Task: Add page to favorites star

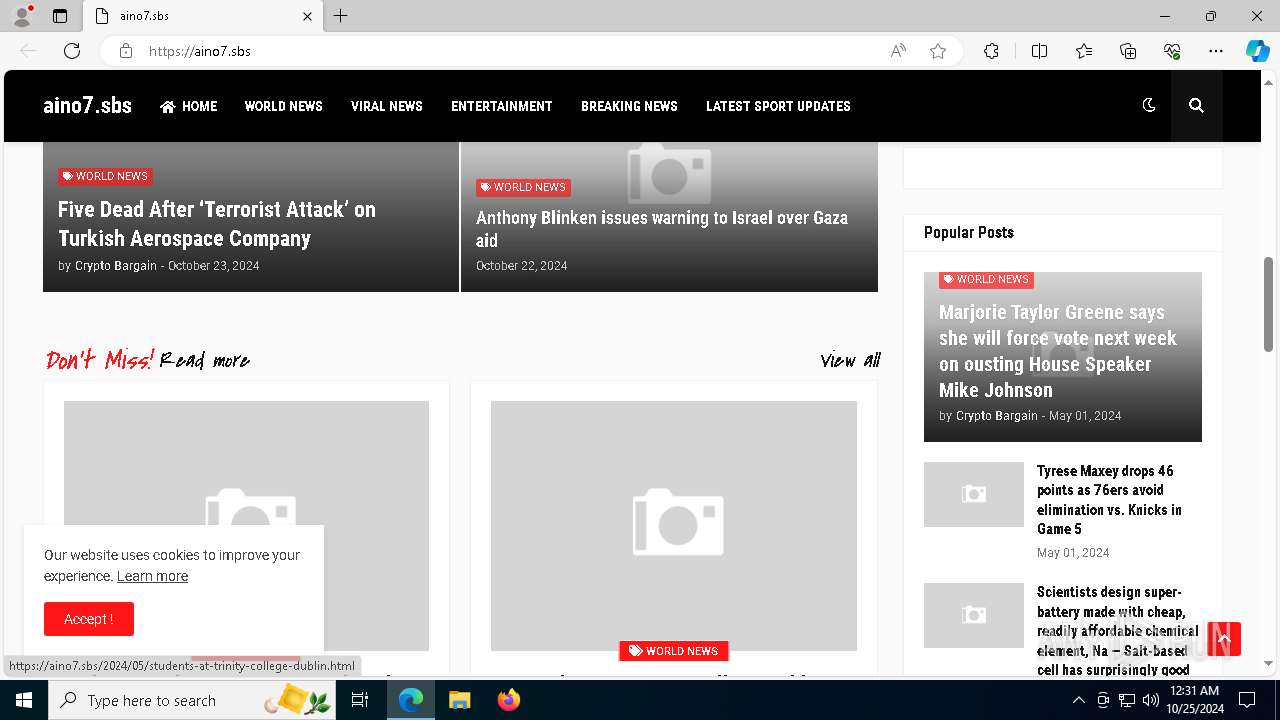Action: (938, 51)
